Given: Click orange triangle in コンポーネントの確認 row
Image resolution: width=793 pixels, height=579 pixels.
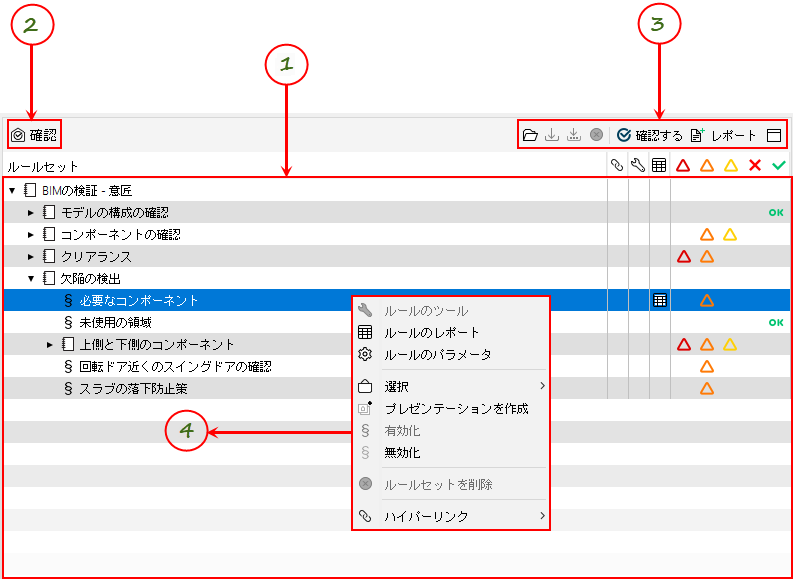Looking at the screenshot, I should coord(707,235).
